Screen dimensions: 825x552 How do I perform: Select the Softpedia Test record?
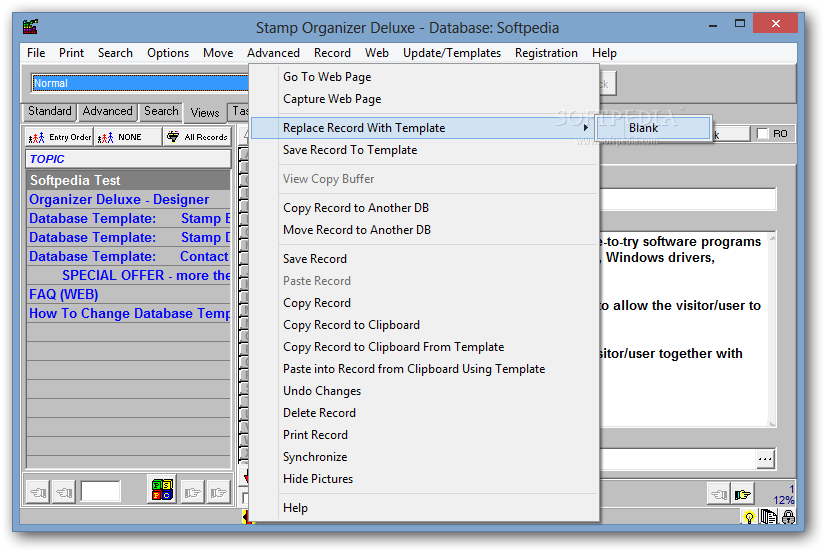(128, 180)
